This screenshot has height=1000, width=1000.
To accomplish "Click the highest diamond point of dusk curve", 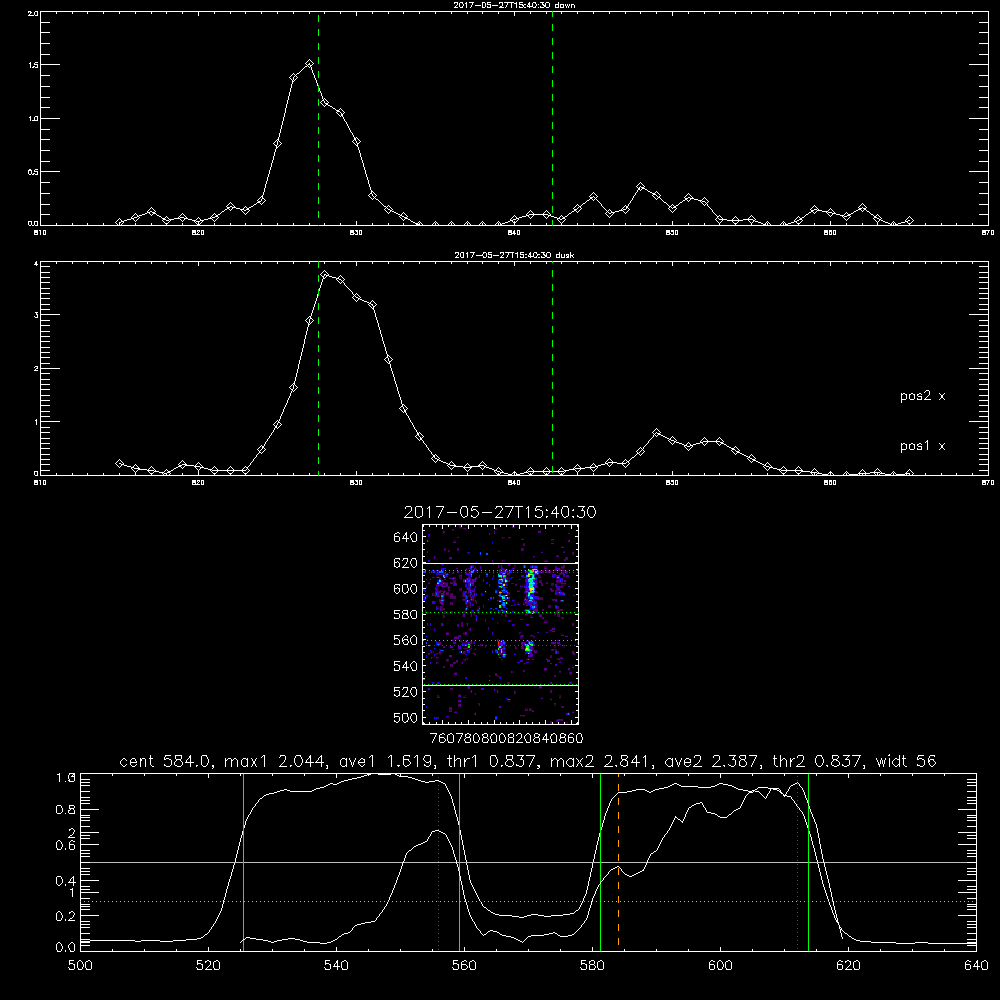I will pos(325,275).
